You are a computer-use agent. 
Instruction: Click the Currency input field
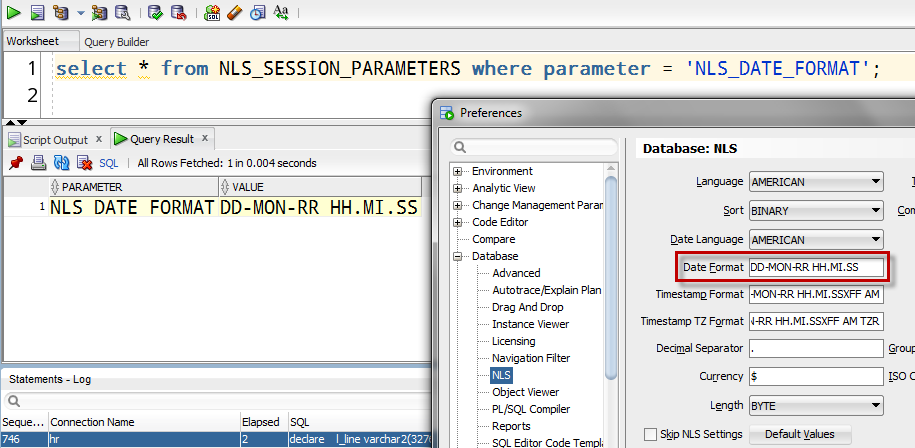[816, 376]
